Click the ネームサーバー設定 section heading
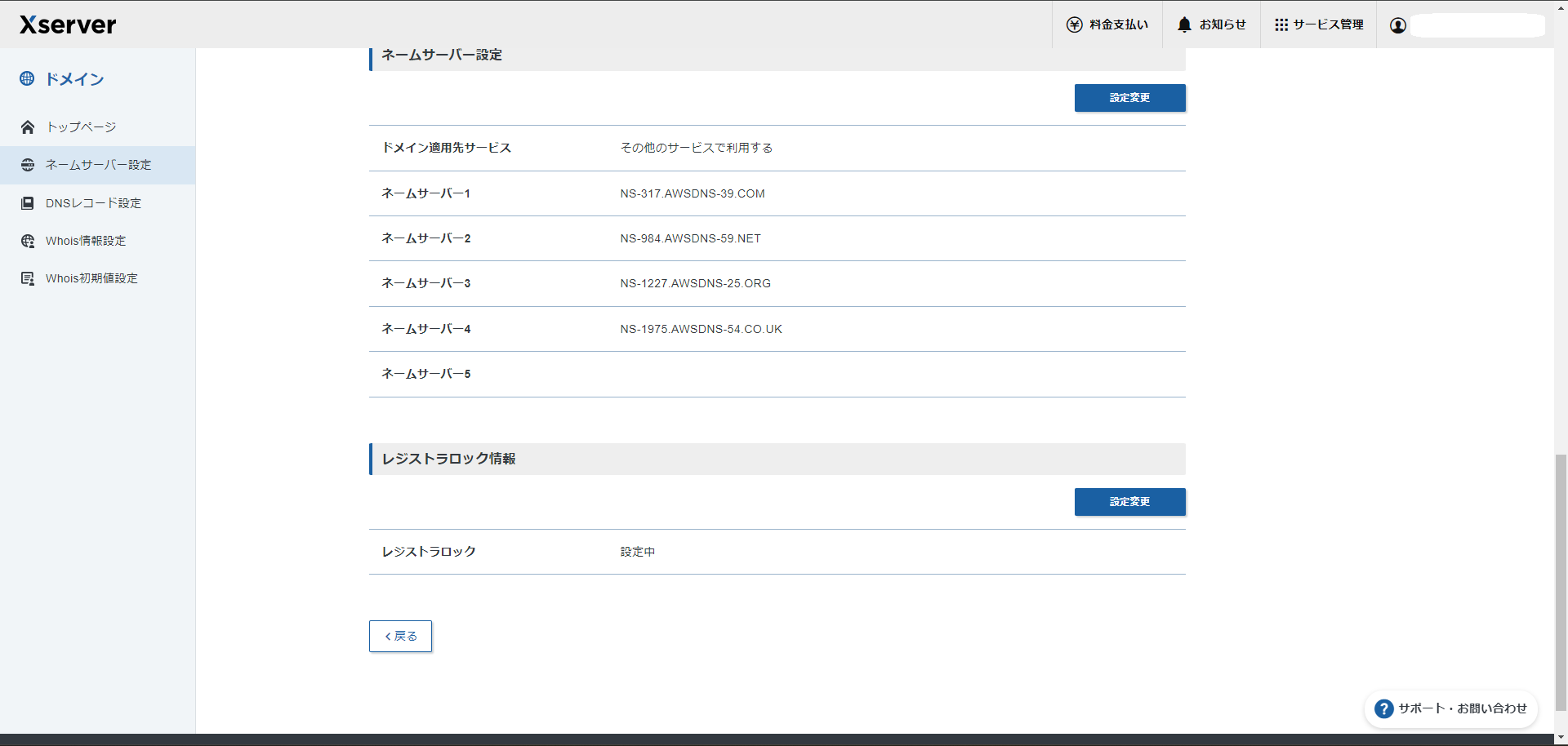The height and width of the screenshot is (746, 1568). tap(442, 55)
